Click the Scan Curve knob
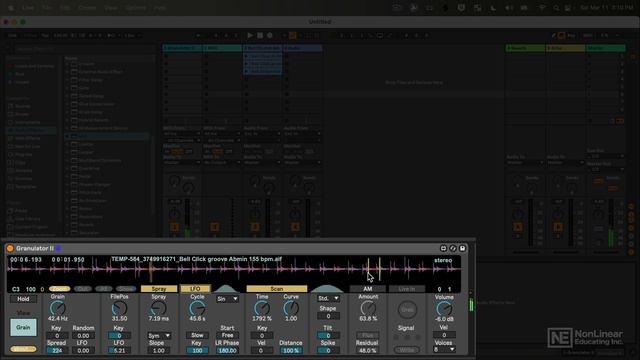This screenshot has width=640, height=360. click(x=291, y=309)
